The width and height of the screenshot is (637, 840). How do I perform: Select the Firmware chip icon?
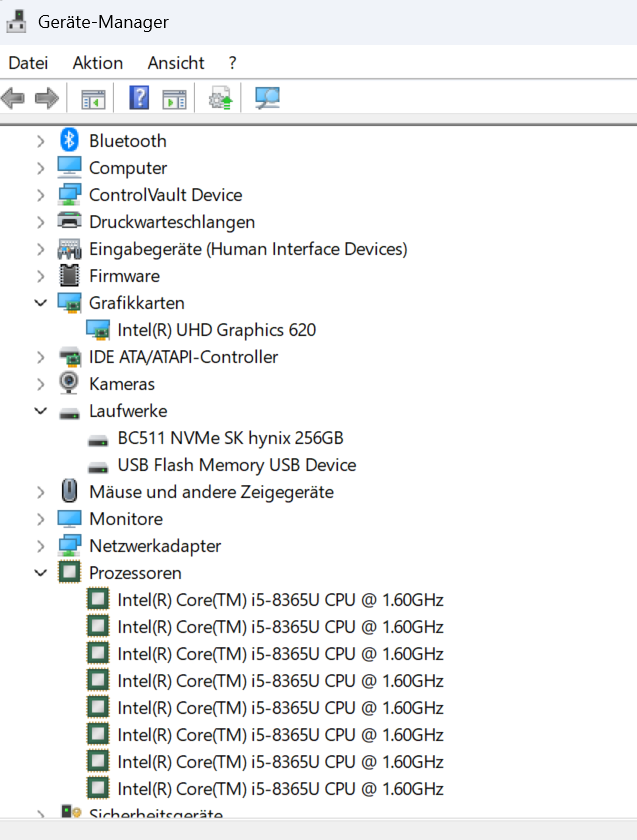[x=69, y=276]
